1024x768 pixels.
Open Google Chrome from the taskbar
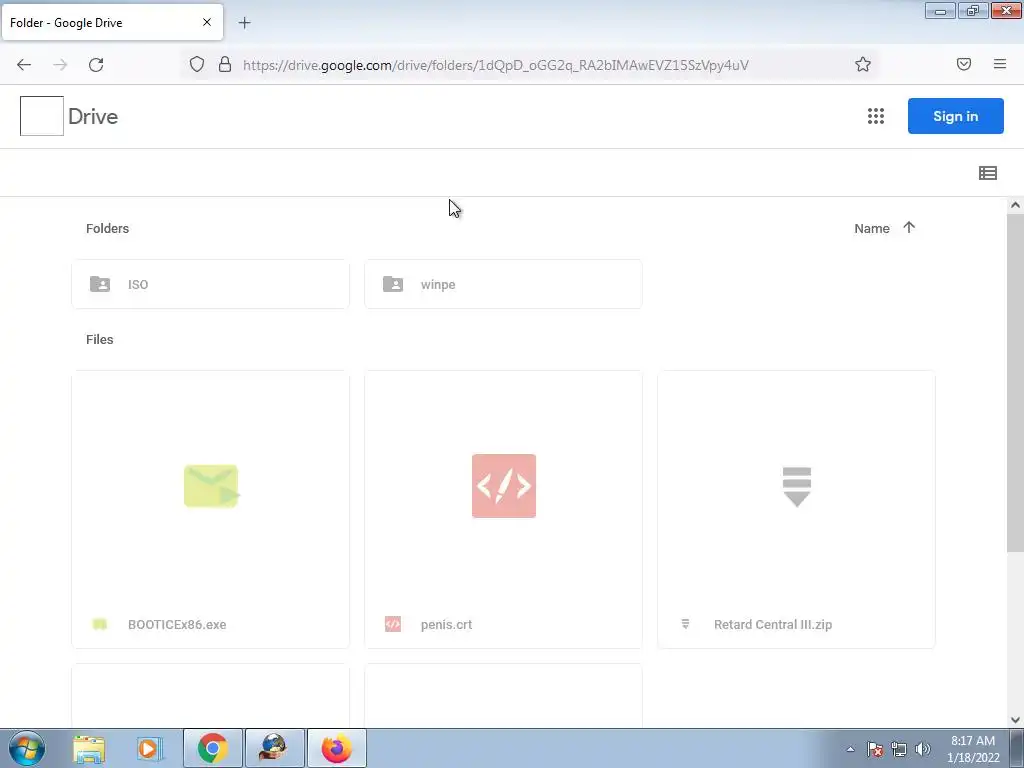click(x=212, y=748)
